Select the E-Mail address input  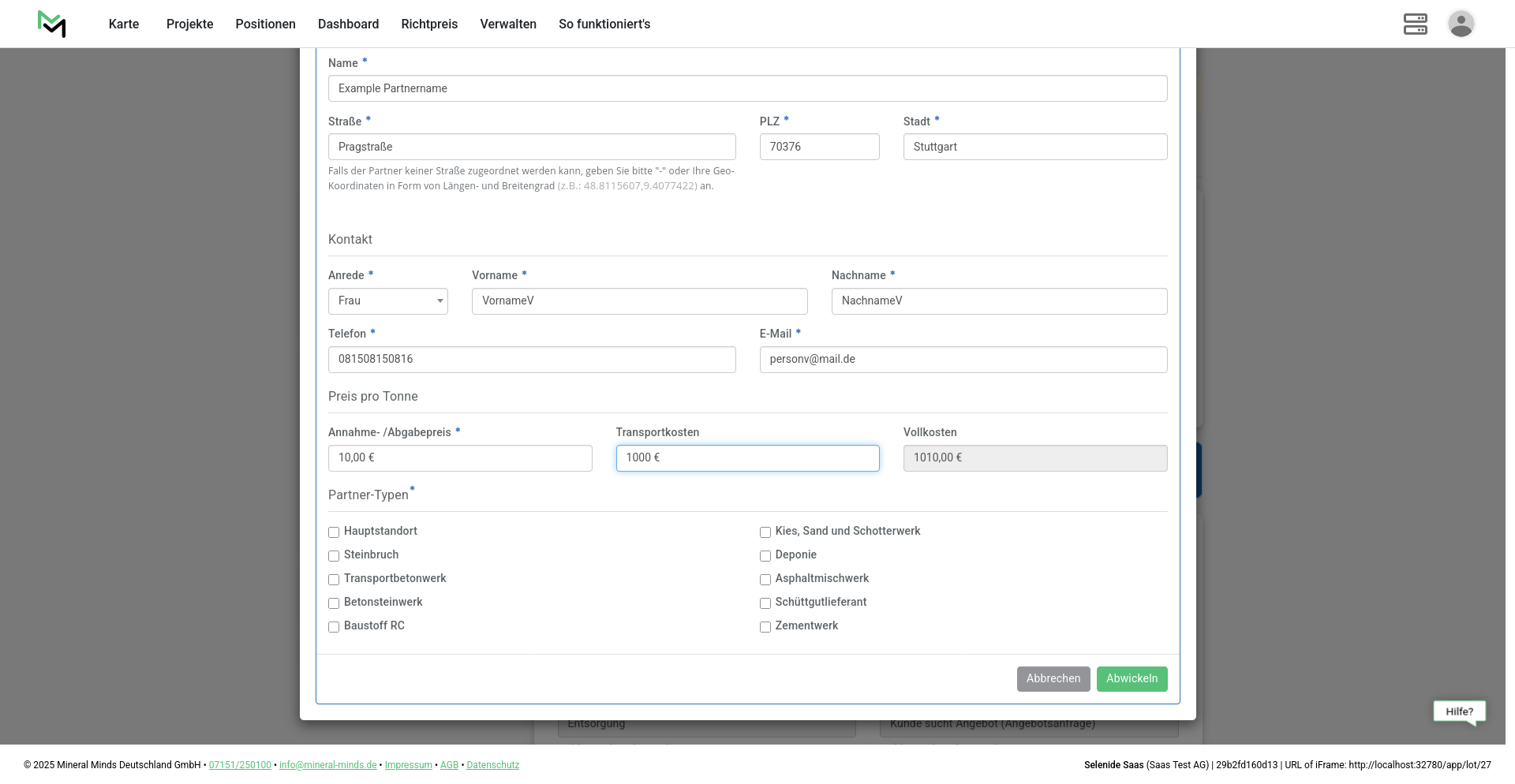tap(963, 360)
